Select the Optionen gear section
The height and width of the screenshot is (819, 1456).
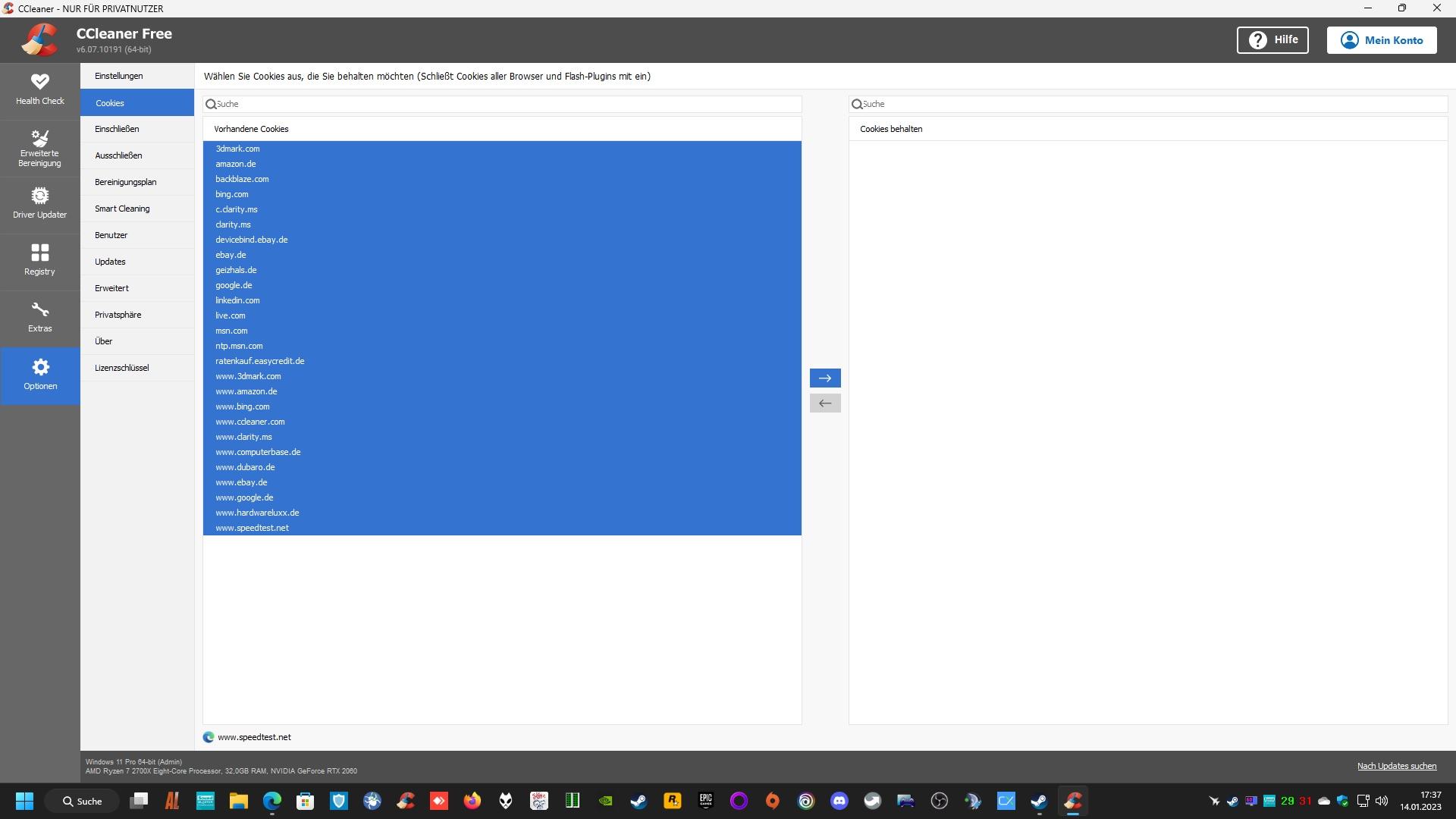(x=40, y=375)
